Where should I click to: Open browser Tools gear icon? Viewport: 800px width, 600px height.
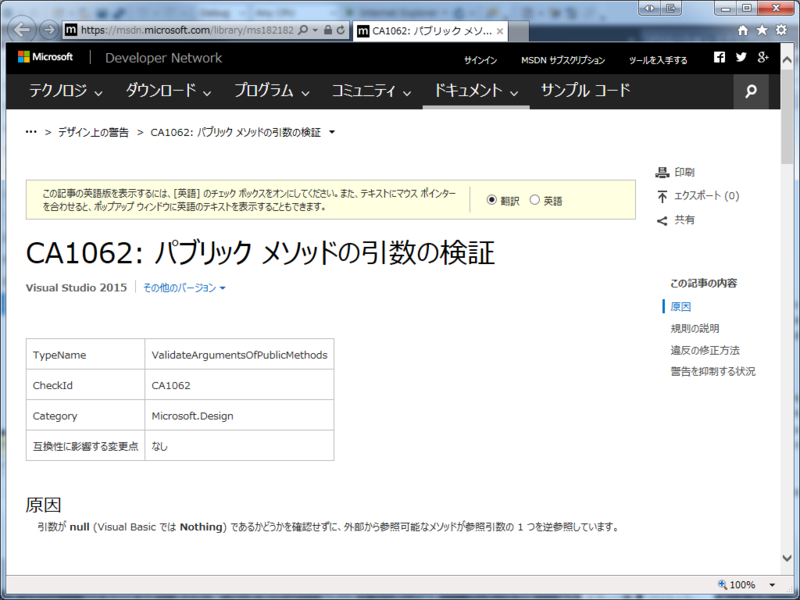pyautogui.click(x=781, y=30)
